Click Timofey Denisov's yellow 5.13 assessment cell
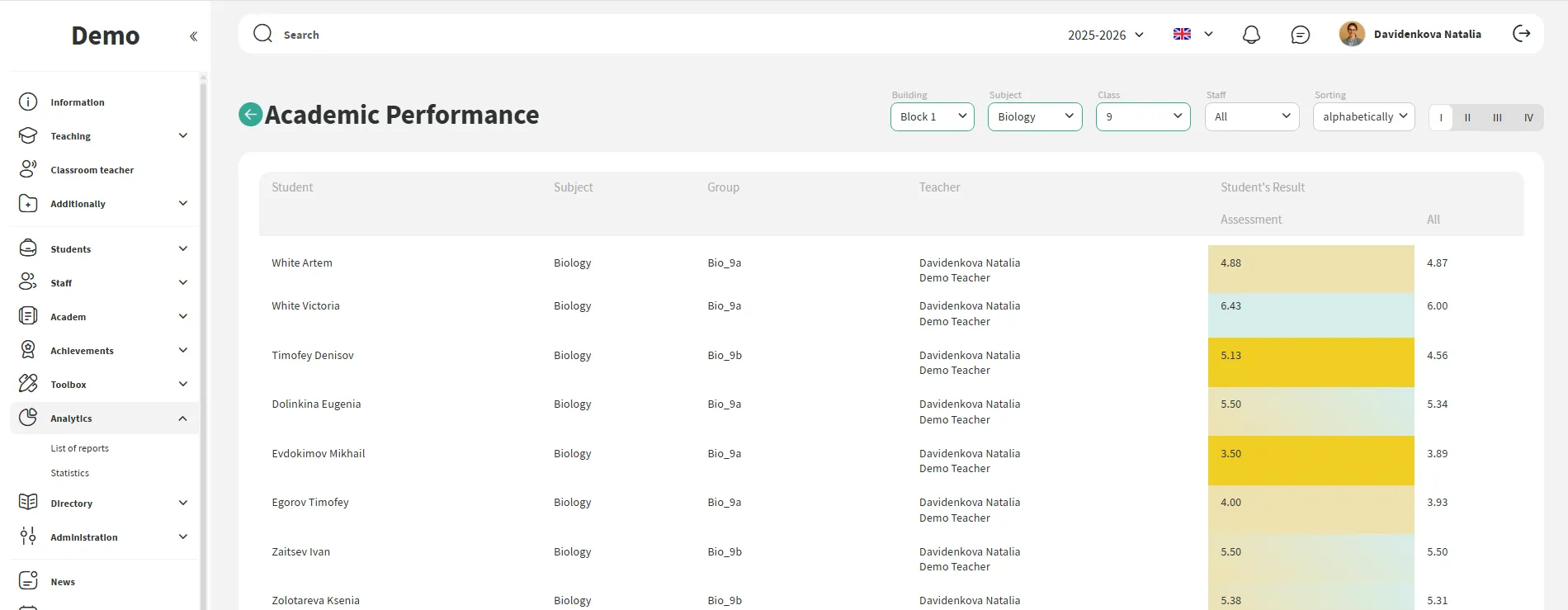Viewport: 1568px width, 610px height. tap(1311, 362)
